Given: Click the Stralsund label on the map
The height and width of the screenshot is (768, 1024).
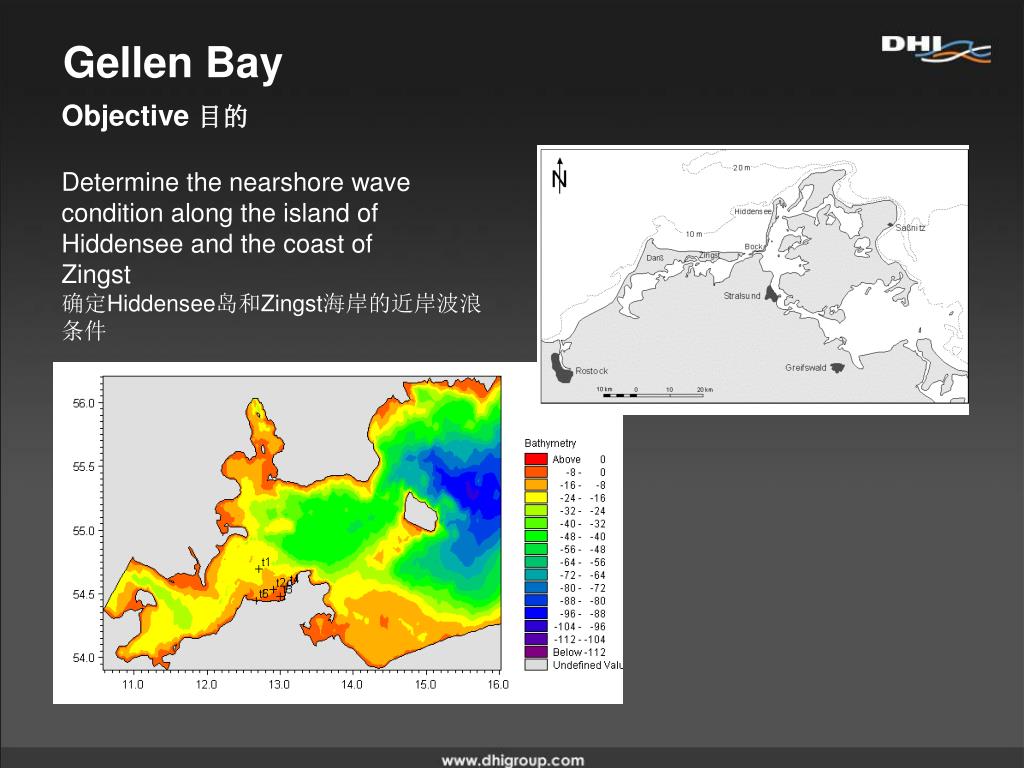Looking at the screenshot, I should tap(742, 296).
